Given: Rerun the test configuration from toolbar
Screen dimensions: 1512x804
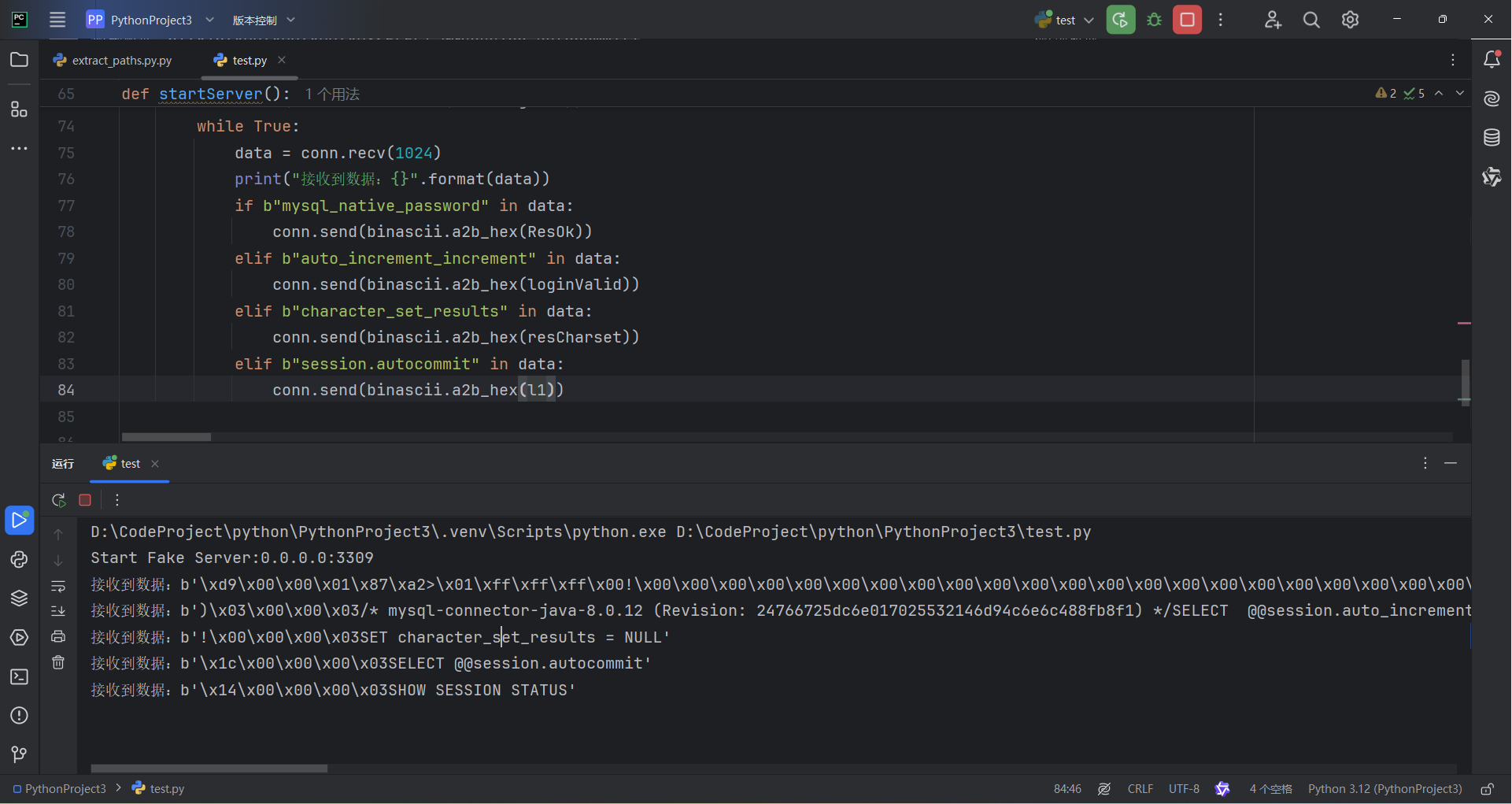Looking at the screenshot, I should point(1121,20).
